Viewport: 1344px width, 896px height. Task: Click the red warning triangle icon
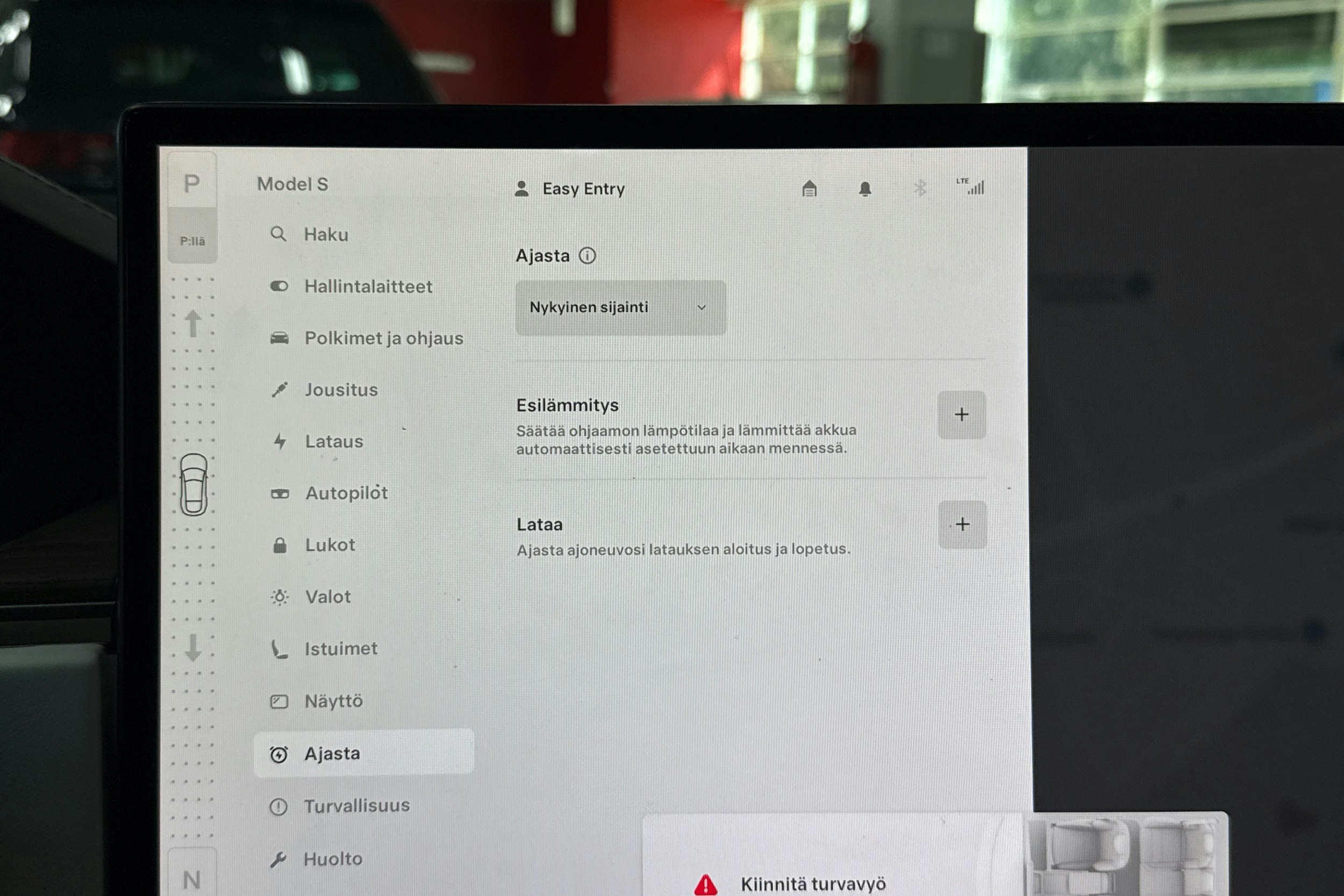click(706, 885)
